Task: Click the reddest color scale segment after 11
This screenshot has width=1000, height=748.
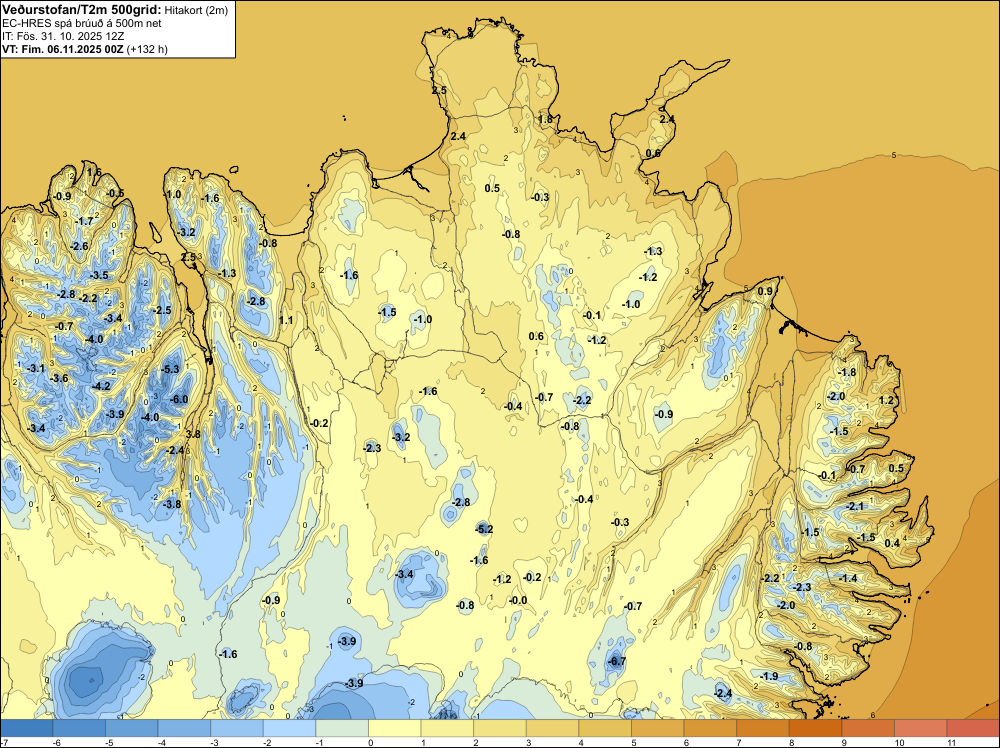Action: pos(973,728)
